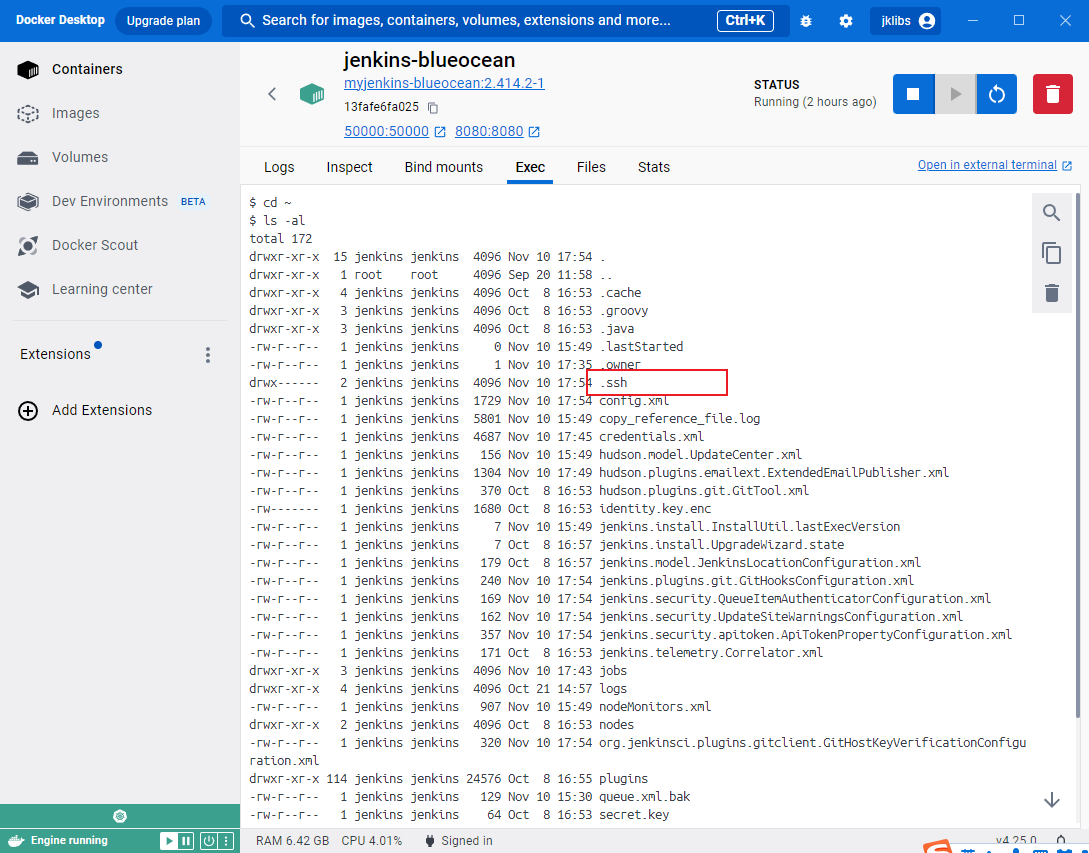Click the Signed in status indicator
The width and height of the screenshot is (1089, 853).
458,841
